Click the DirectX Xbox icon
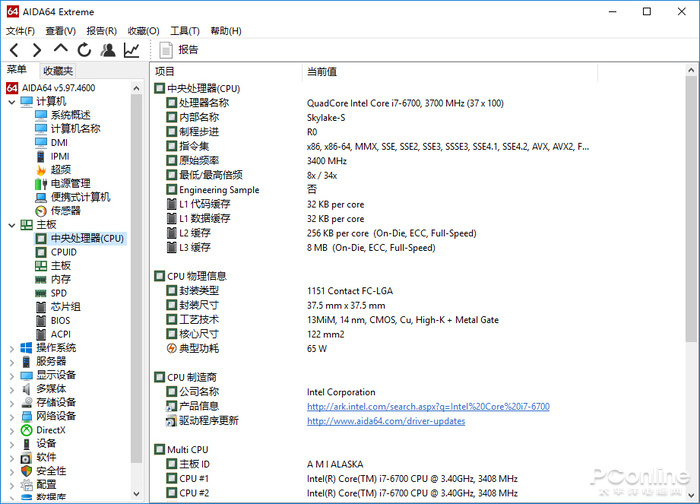The width and height of the screenshot is (700, 504). 26,430
